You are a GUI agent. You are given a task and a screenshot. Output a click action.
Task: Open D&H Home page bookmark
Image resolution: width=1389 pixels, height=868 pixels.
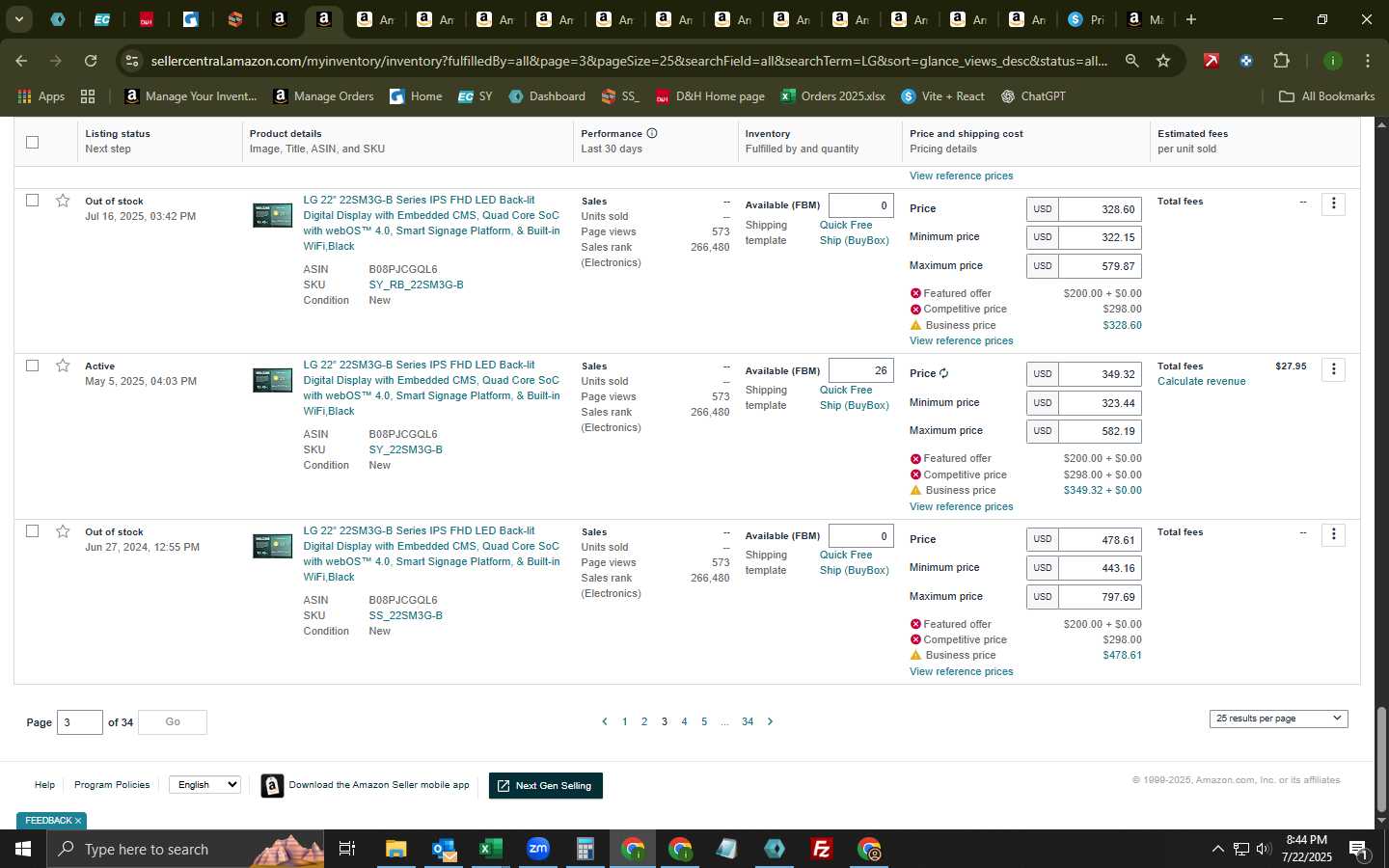(710, 96)
